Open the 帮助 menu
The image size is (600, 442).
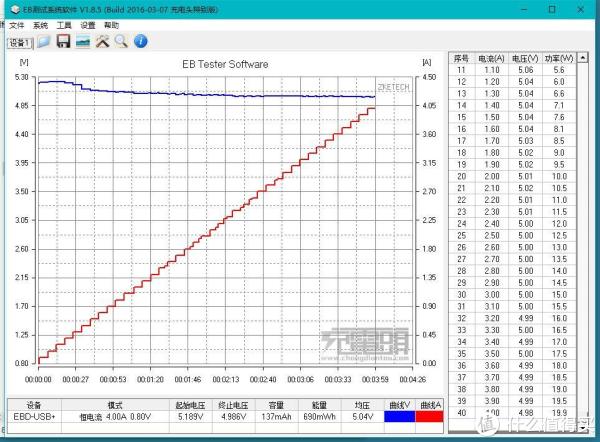(x=111, y=25)
